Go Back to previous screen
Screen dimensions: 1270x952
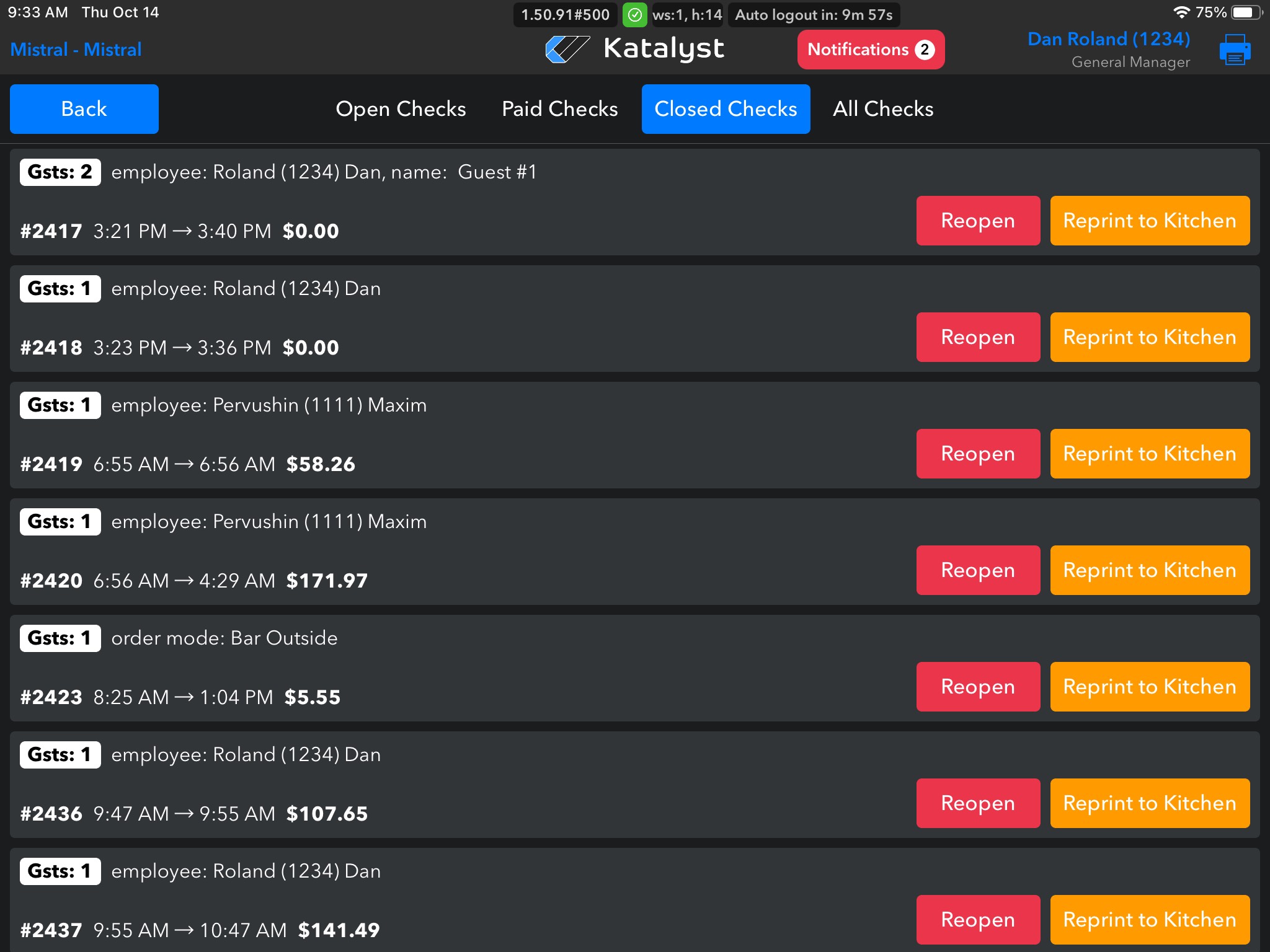(x=84, y=109)
